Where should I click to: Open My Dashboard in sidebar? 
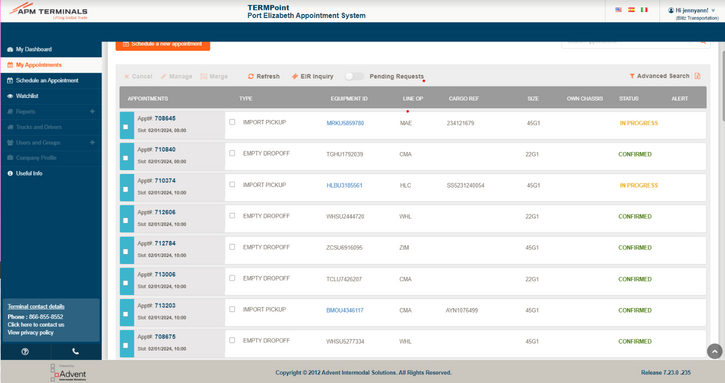[x=33, y=49]
